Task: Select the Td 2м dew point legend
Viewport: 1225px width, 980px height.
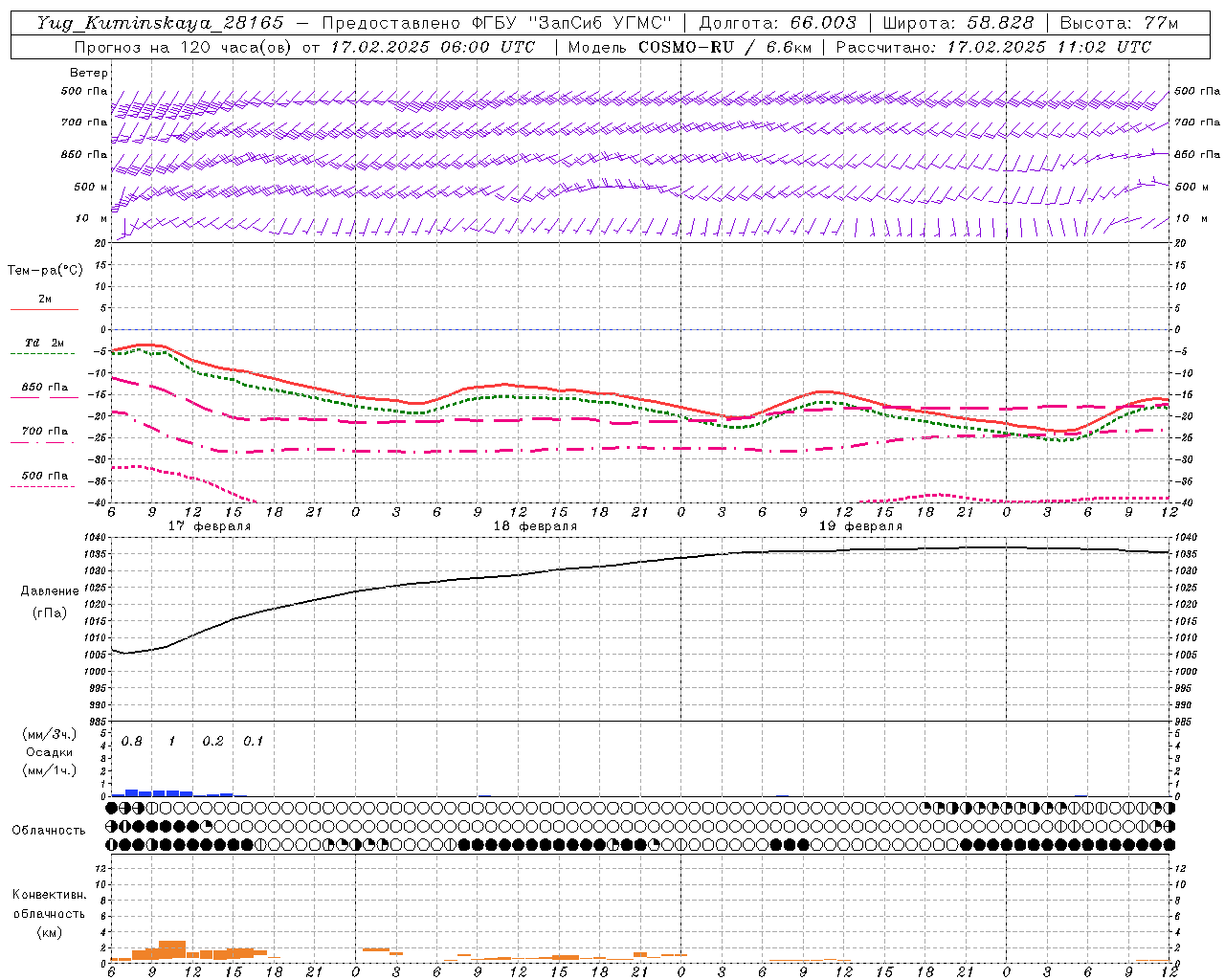Action: tap(44, 343)
